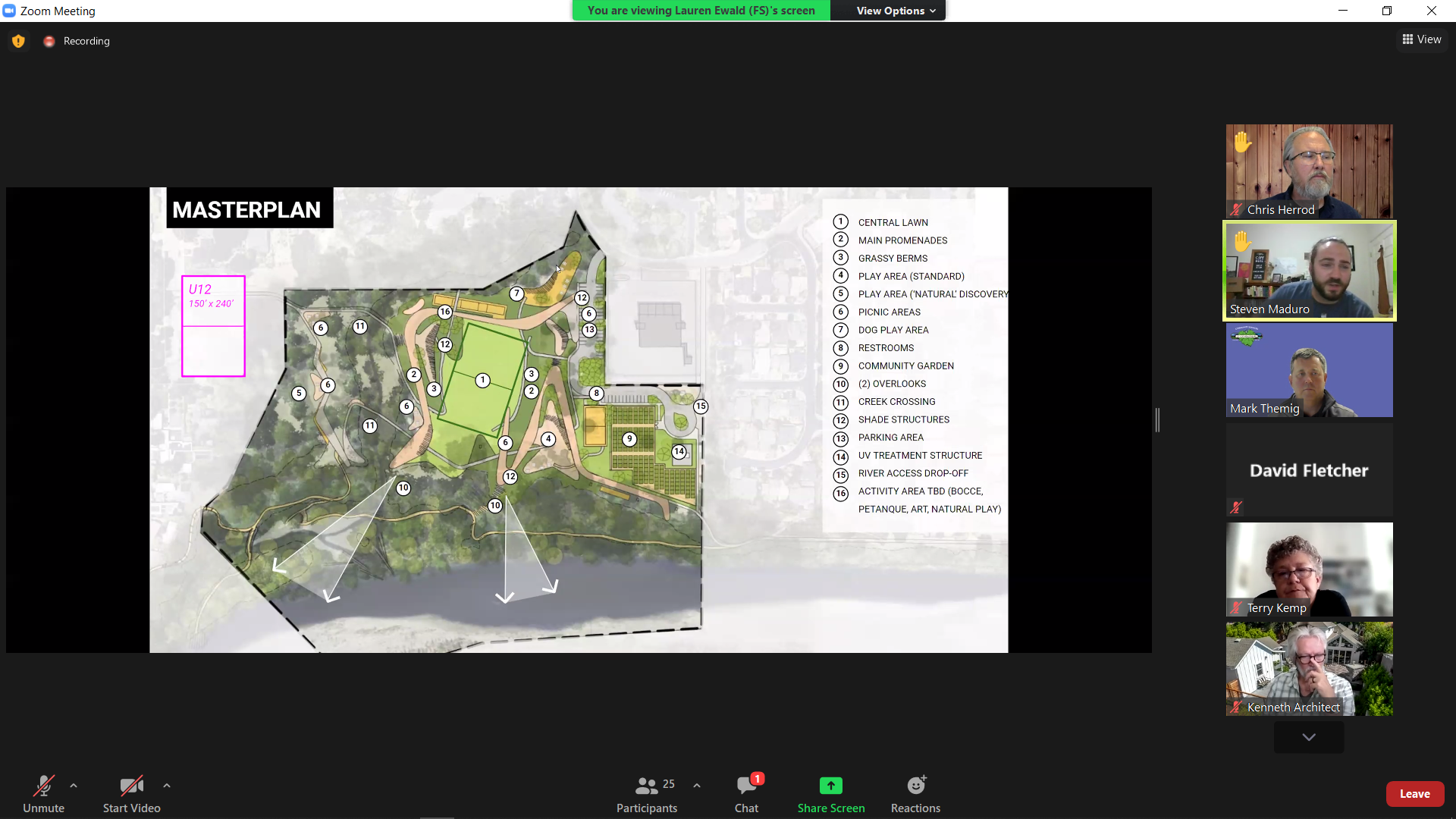
Task: Click David Fletcher's muted microphone icon
Action: [x=1236, y=507]
